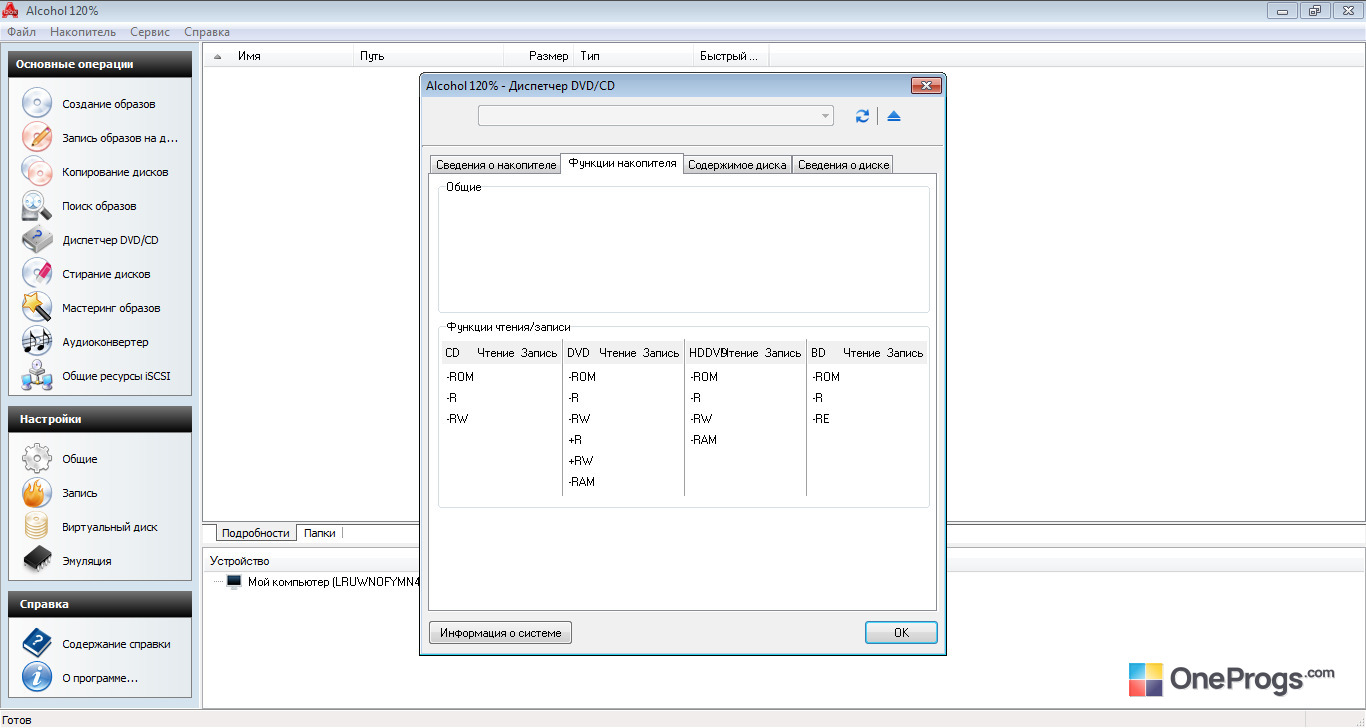Viewport: 1366px width, 728px height.
Task: Click the Диспетчер DVD/CD drive icon
Action: tap(37, 240)
